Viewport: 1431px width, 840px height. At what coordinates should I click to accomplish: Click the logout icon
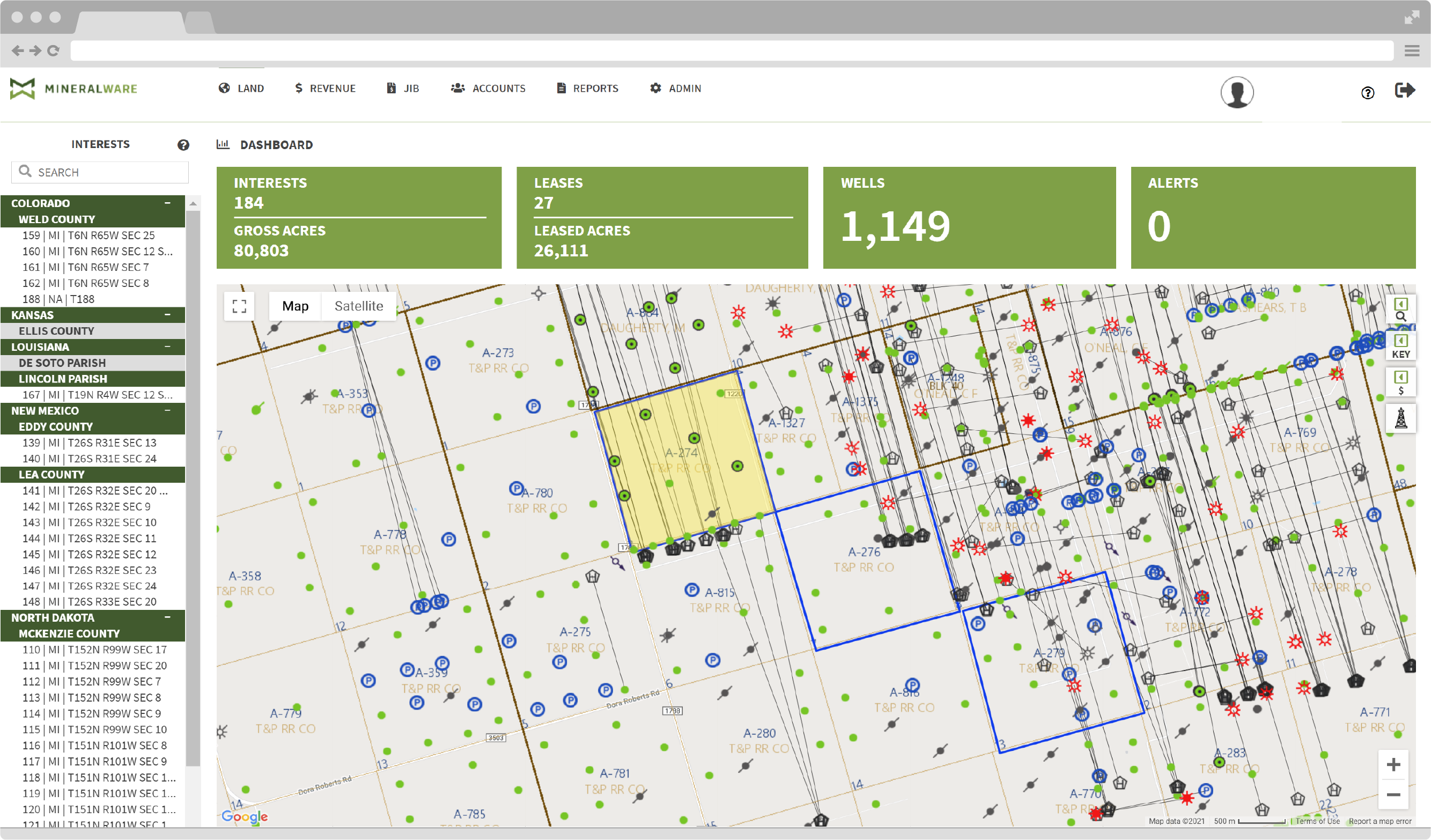click(1404, 90)
